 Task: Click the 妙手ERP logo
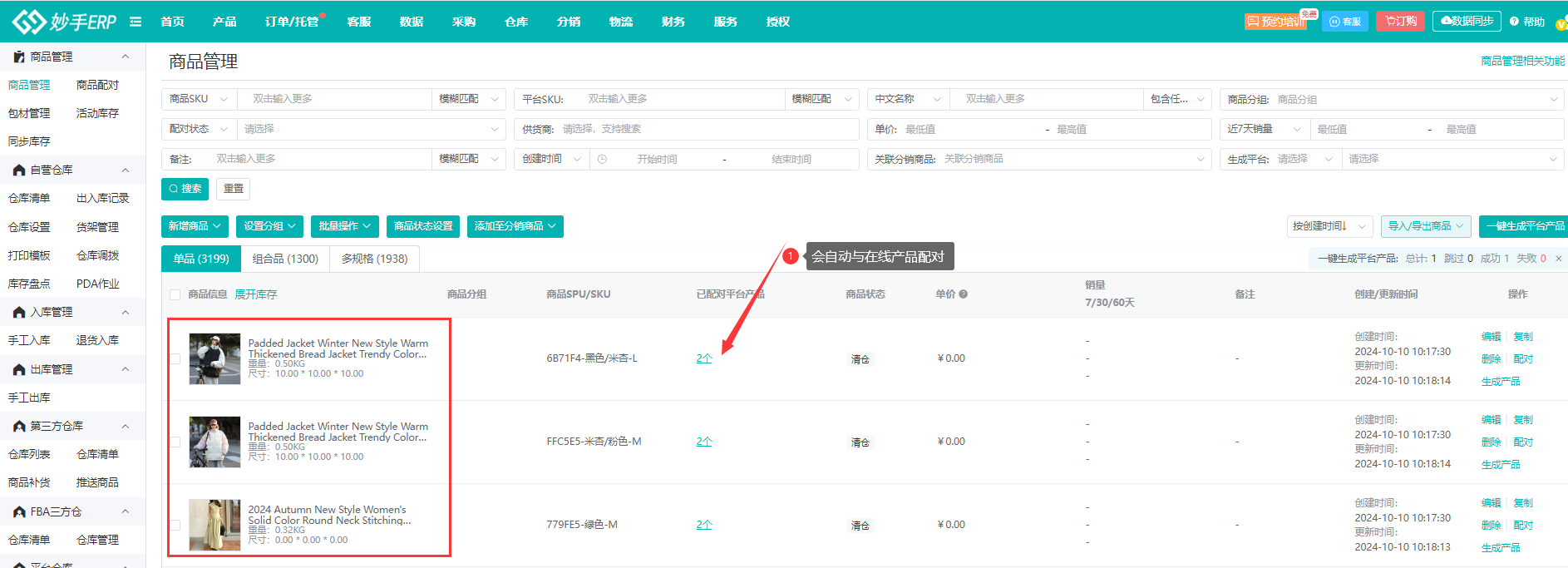point(64,22)
